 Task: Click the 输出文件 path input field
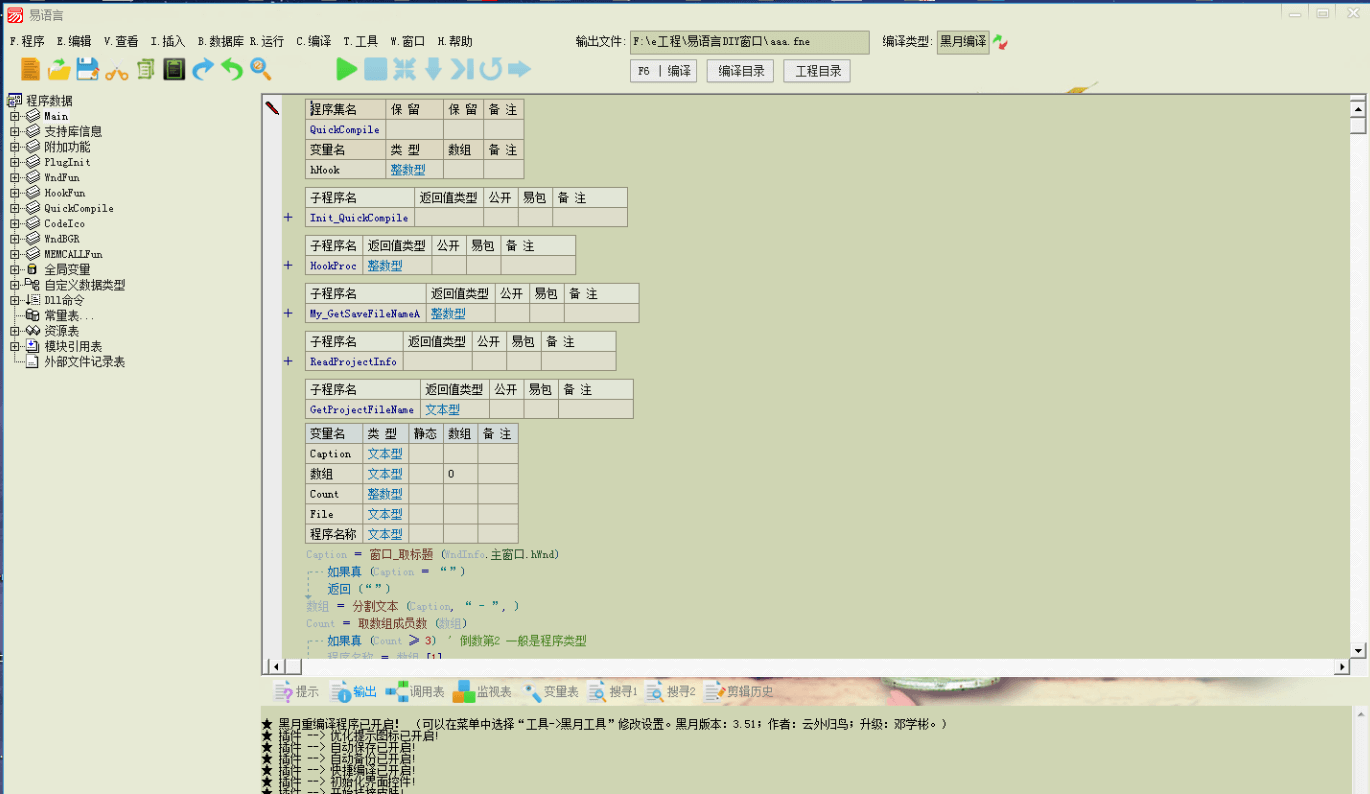click(748, 41)
